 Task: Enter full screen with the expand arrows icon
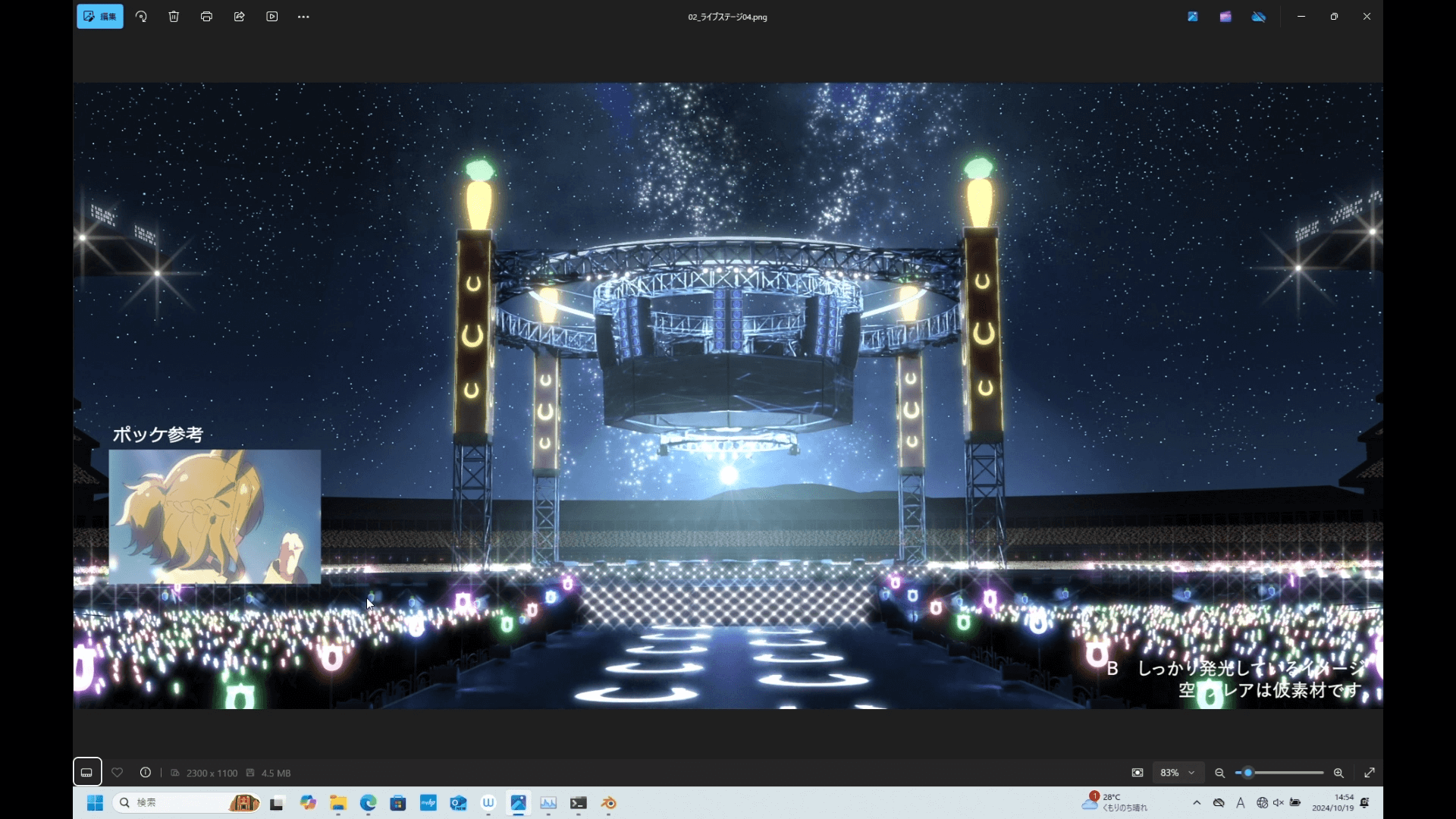[x=1370, y=773]
